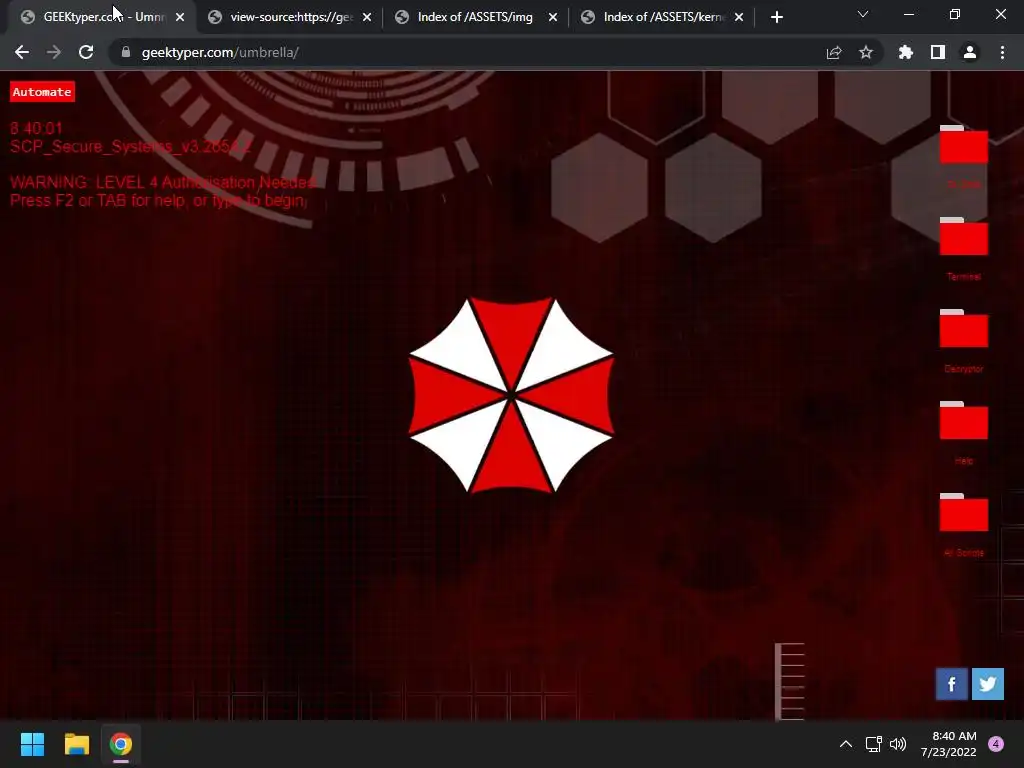Open the notification badge showing 4
Screen dimensions: 1024x768
(x=996, y=744)
